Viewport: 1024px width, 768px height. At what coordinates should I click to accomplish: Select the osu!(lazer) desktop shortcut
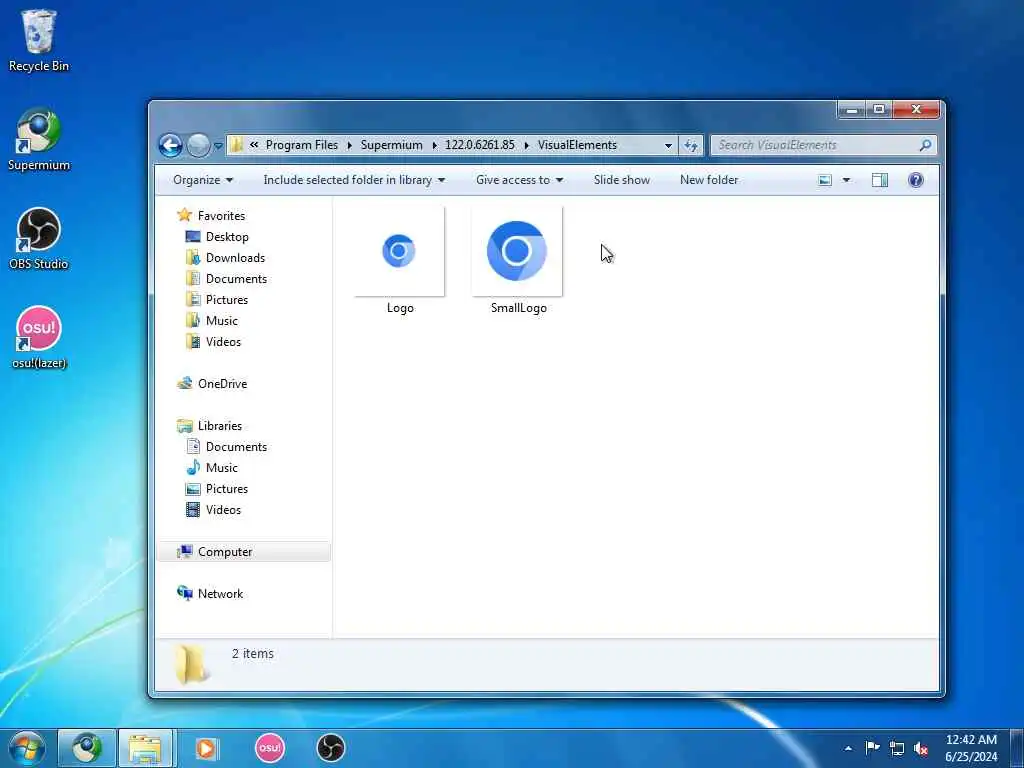(39, 337)
